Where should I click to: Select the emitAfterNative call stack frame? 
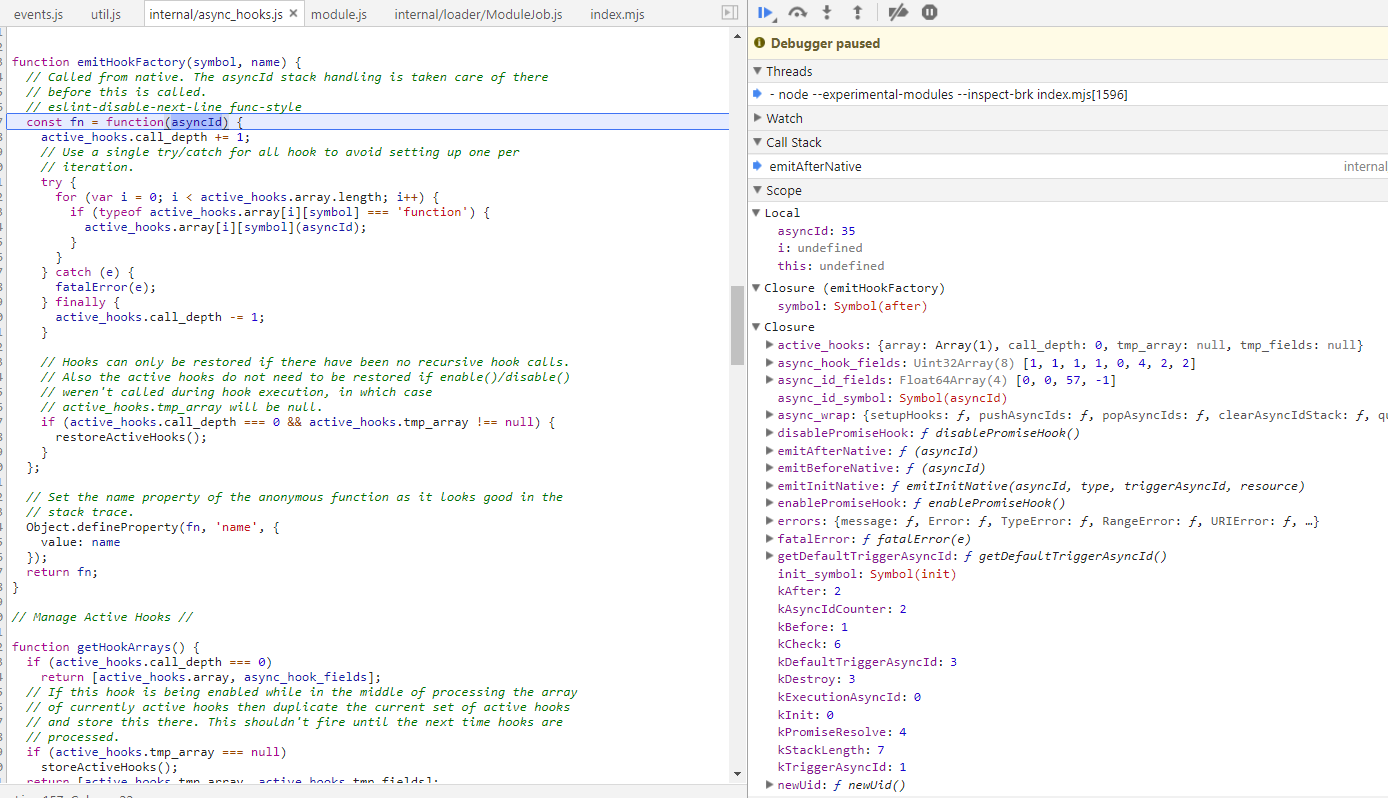1068,167
